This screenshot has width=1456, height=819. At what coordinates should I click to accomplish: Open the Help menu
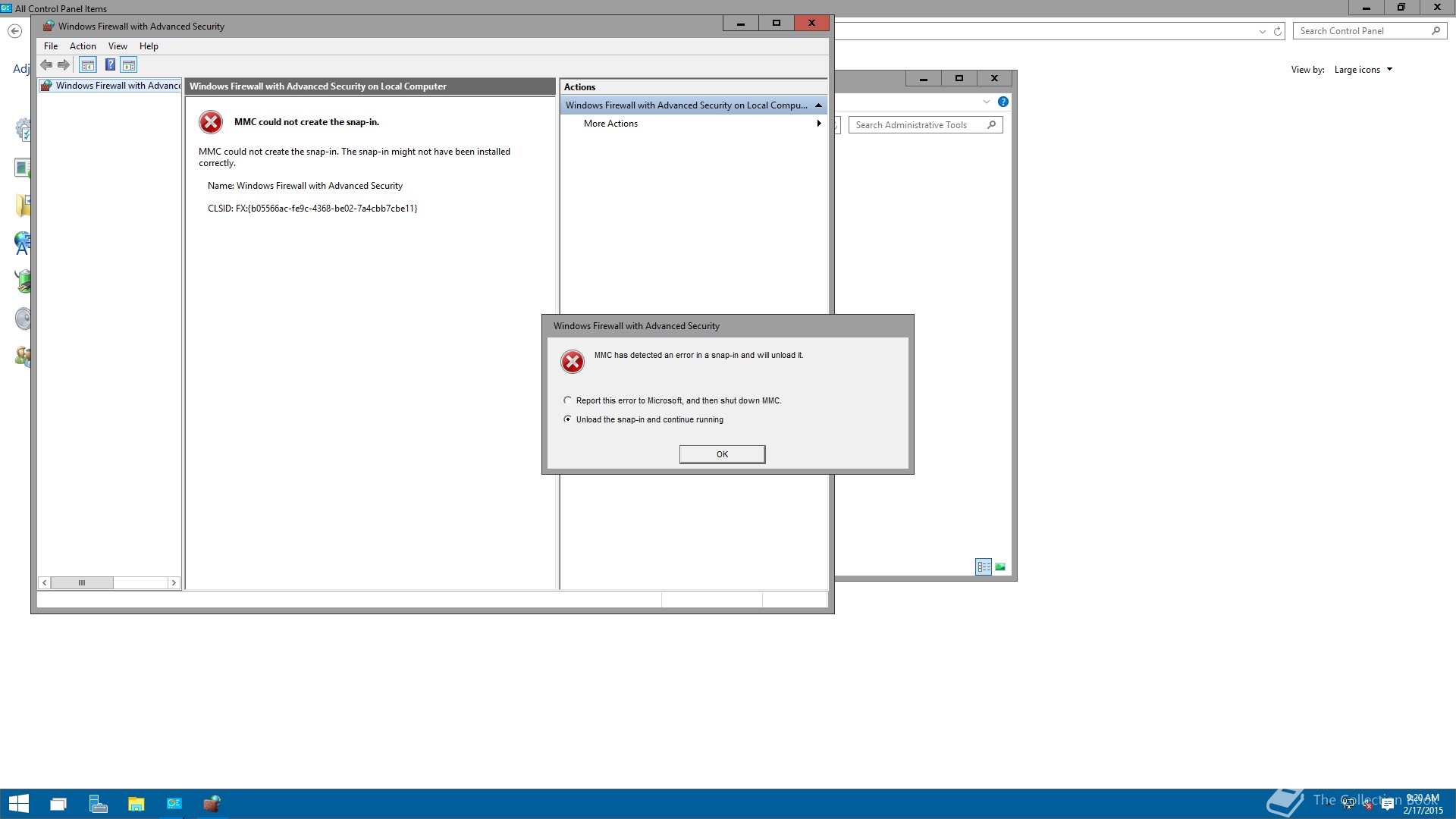(x=149, y=46)
